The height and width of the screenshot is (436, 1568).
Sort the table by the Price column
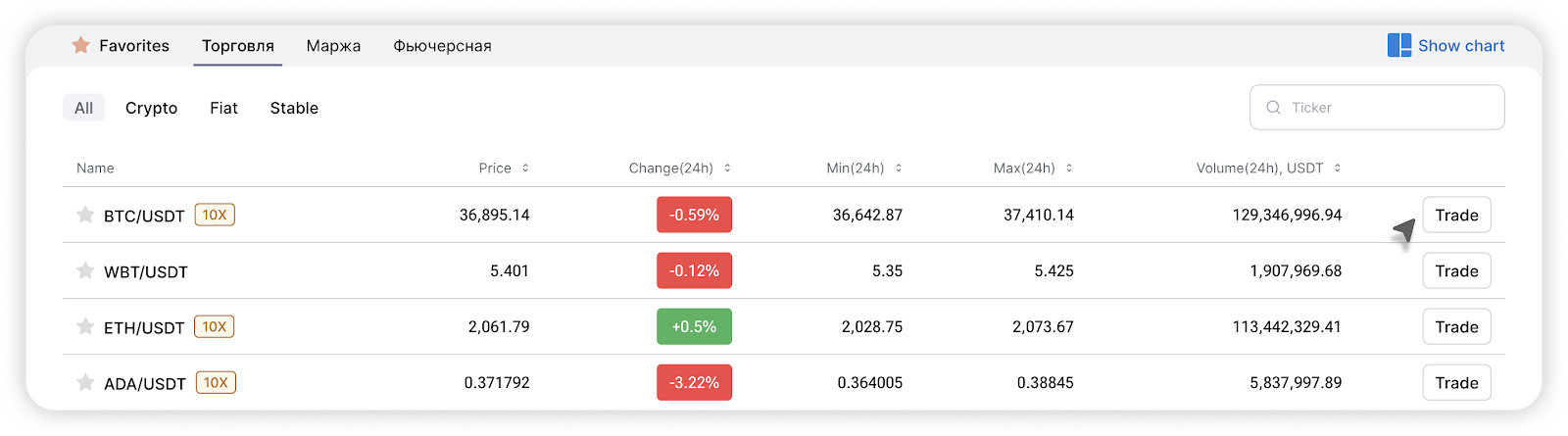pyautogui.click(x=525, y=169)
